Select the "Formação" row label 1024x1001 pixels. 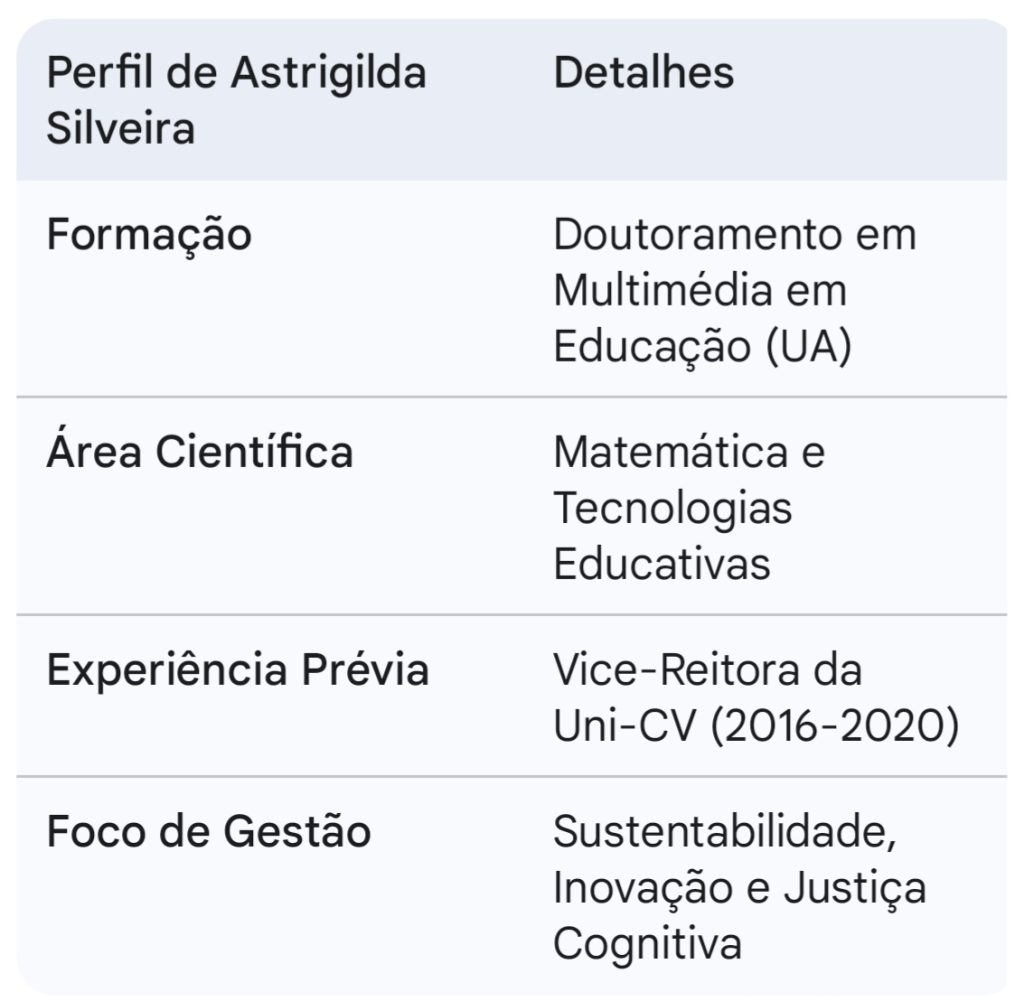tap(149, 235)
